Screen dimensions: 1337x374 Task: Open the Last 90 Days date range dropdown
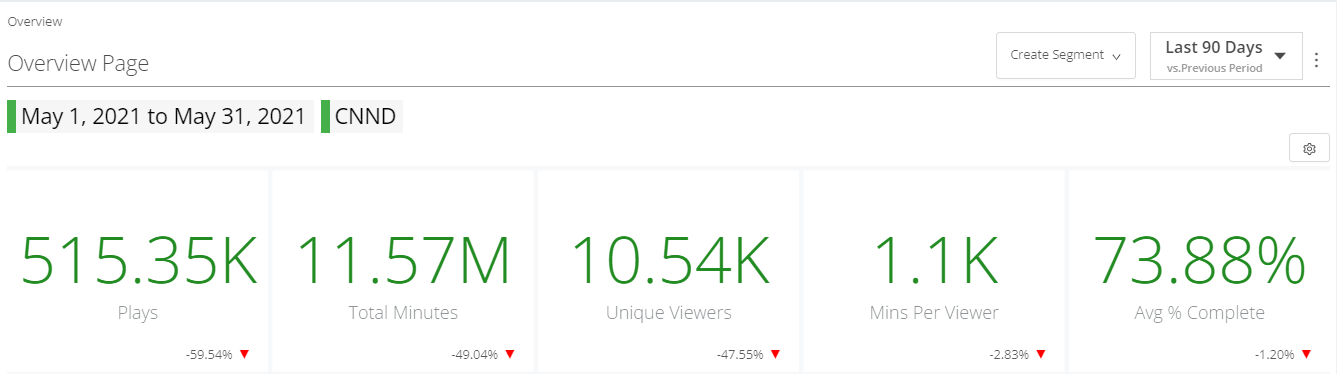pyautogui.click(x=1227, y=55)
